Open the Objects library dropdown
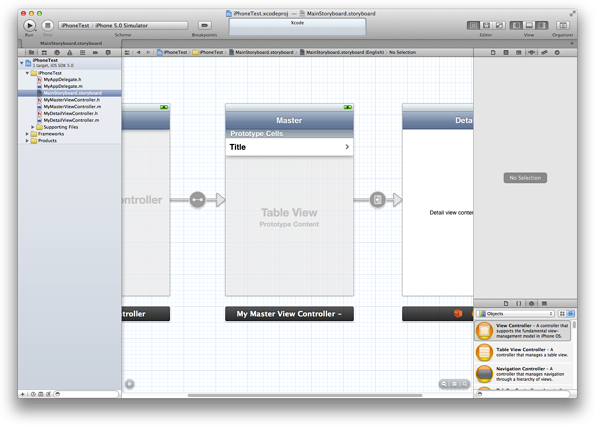595x425 pixels. click(515, 314)
